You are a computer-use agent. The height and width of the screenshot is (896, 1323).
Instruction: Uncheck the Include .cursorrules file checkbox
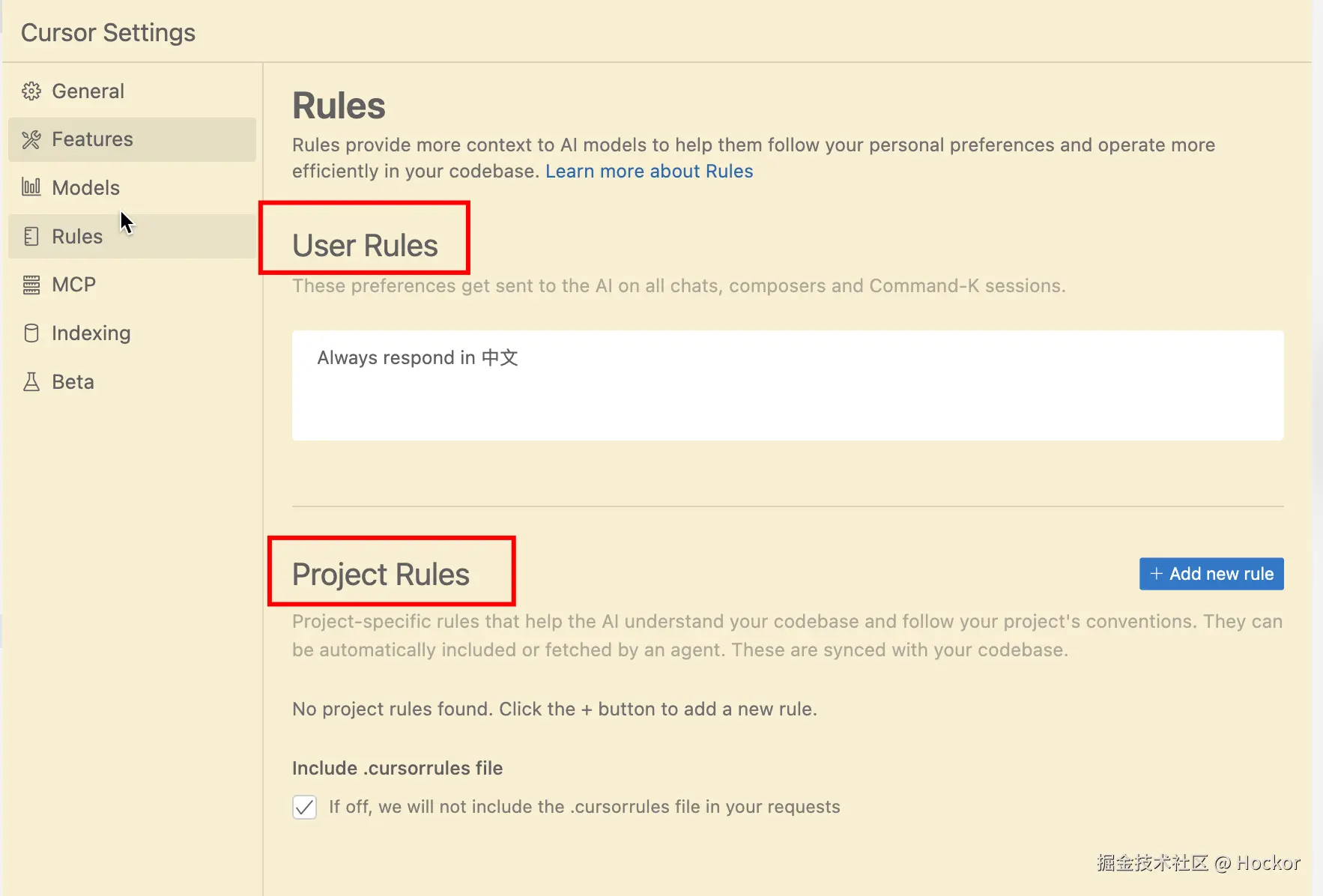tap(304, 807)
